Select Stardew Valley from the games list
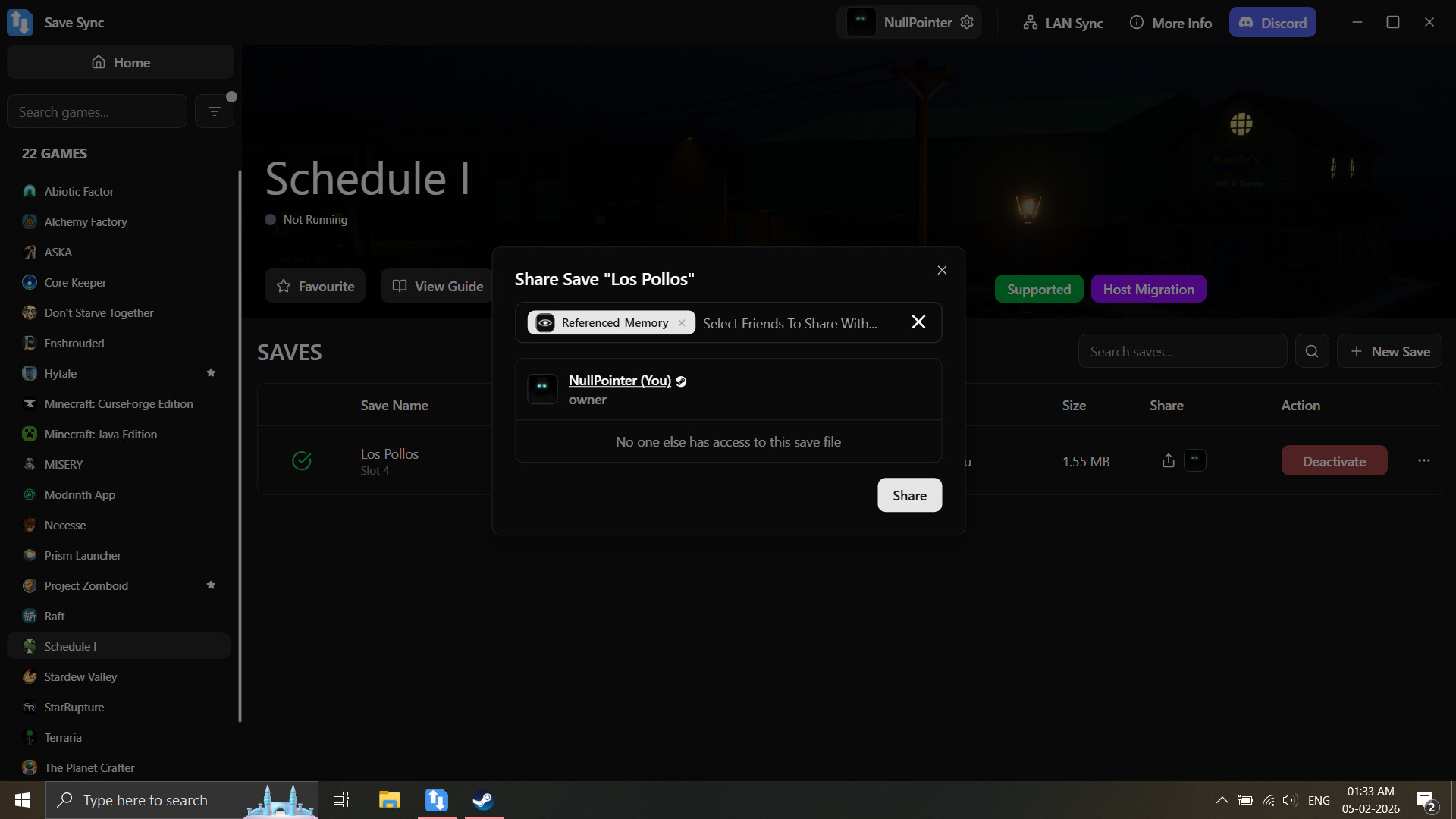The height and width of the screenshot is (819, 1456). [80, 676]
